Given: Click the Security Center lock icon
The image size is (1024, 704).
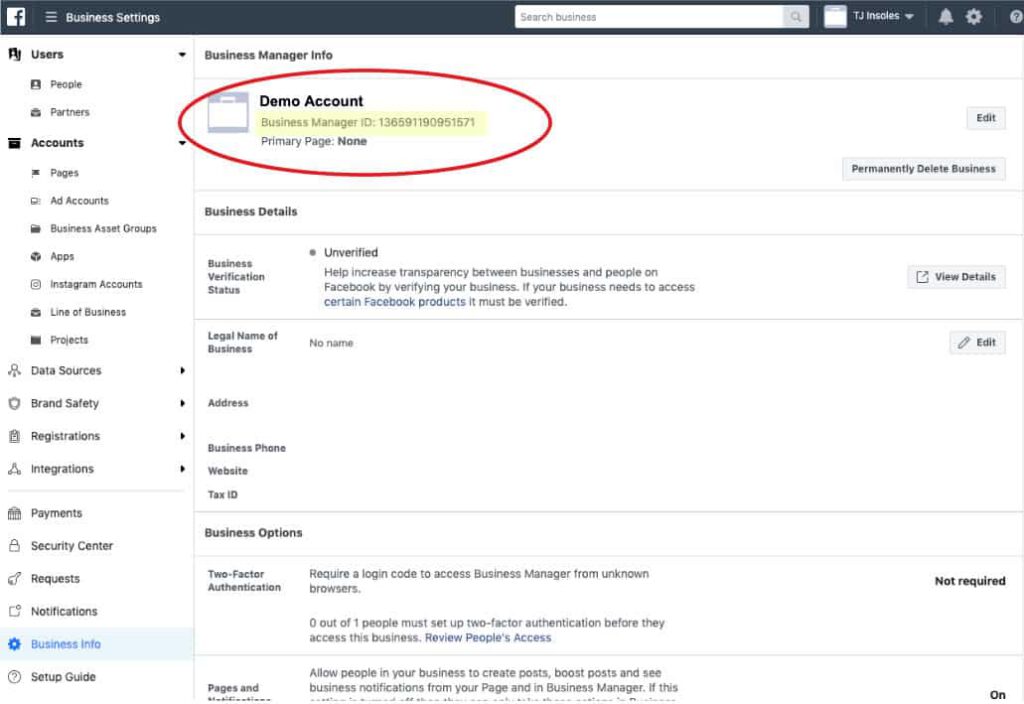Looking at the screenshot, I should [x=14, y=546].
